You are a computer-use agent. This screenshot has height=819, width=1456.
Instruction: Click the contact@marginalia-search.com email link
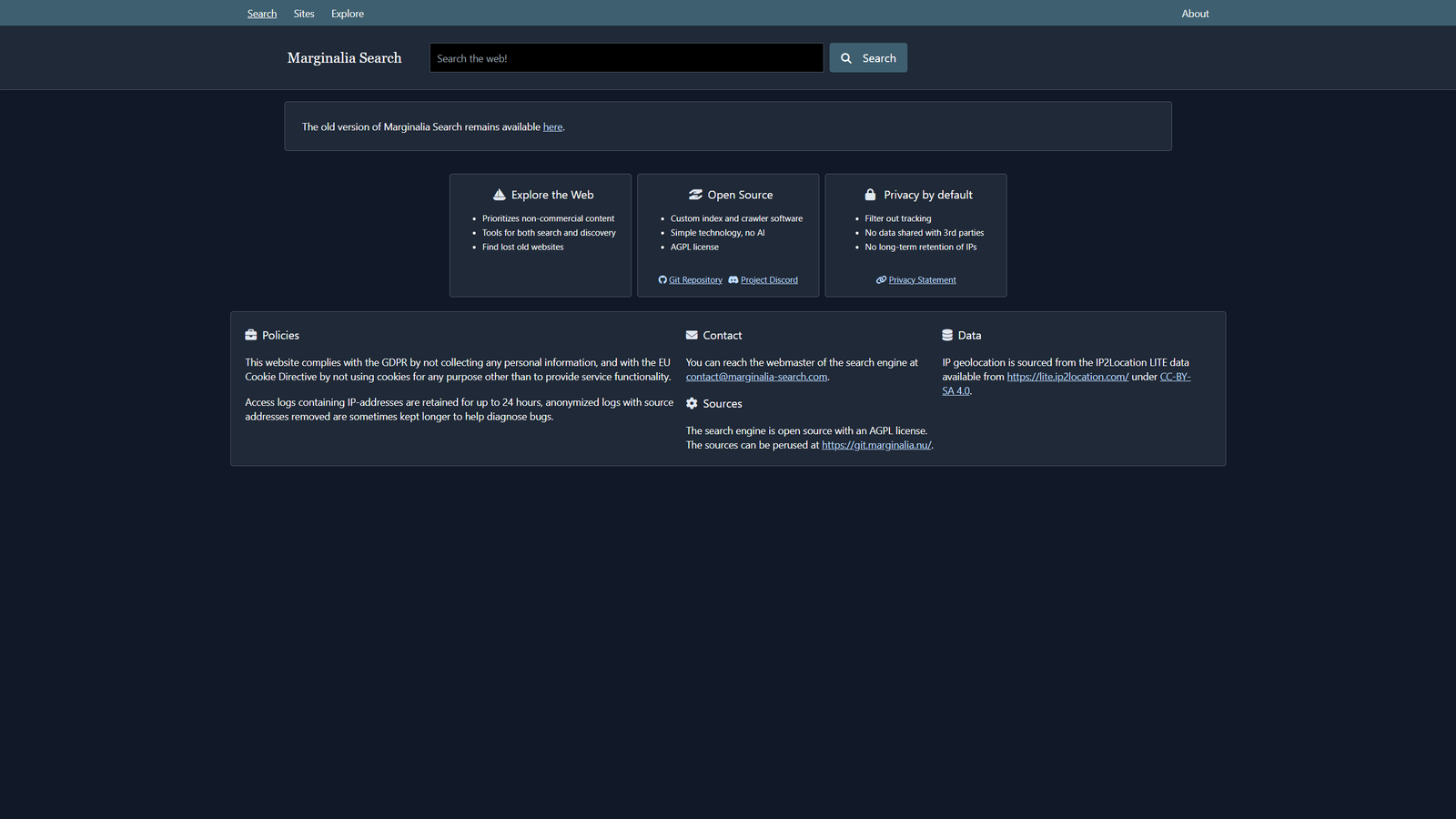tap(756, 377)
